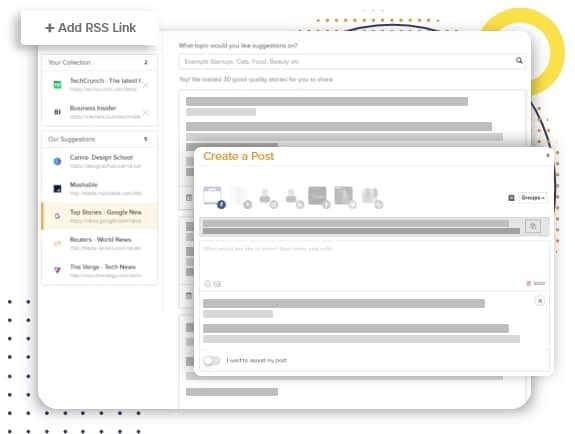This screenshot has width=575, height=434.
Task: Select the second social account avatar
Action: 241,197
